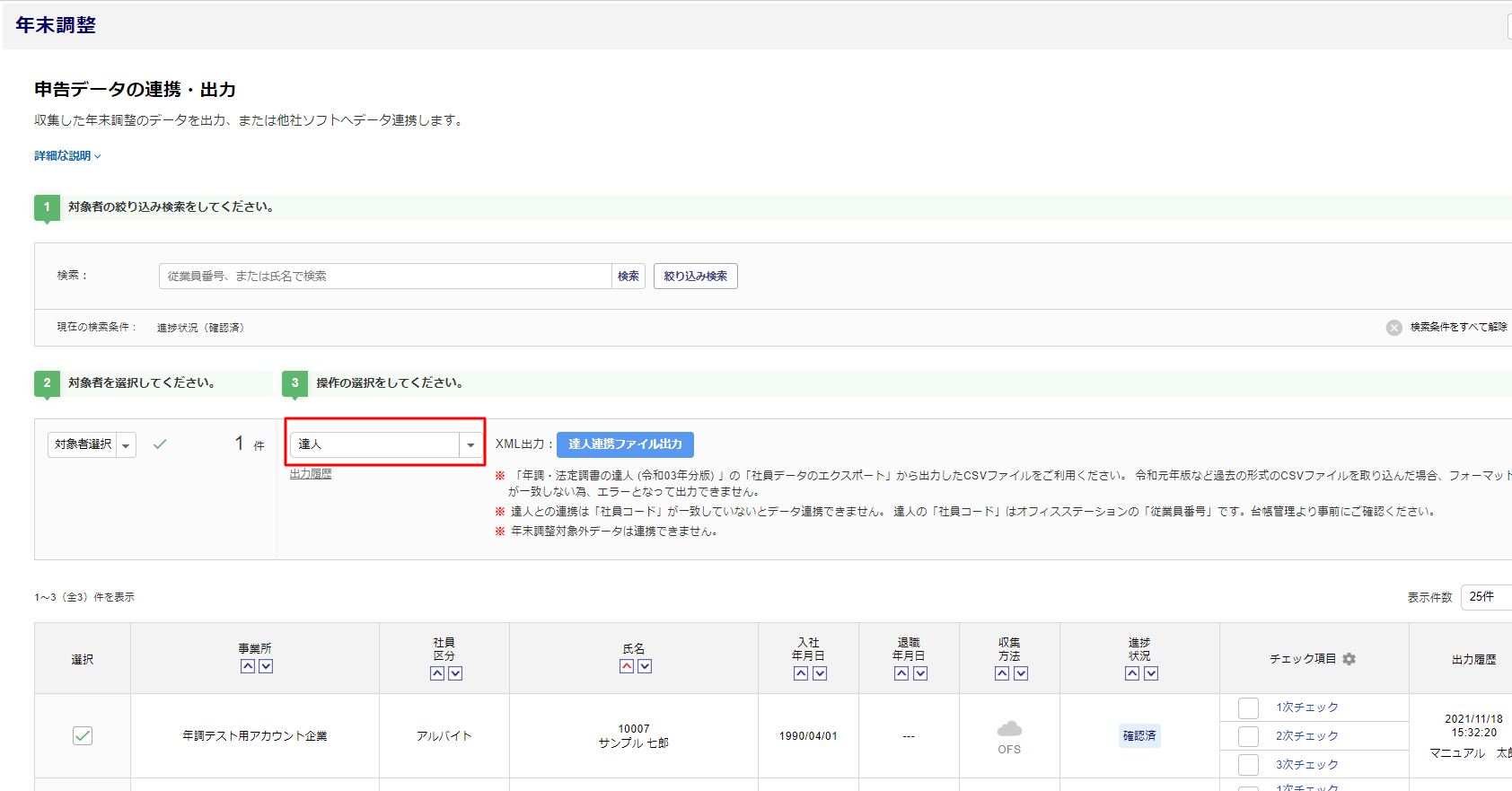The image size is (1512, 791).
Task: Click 10007 サンプル 七郎 name cell
Action: point(634,736)
